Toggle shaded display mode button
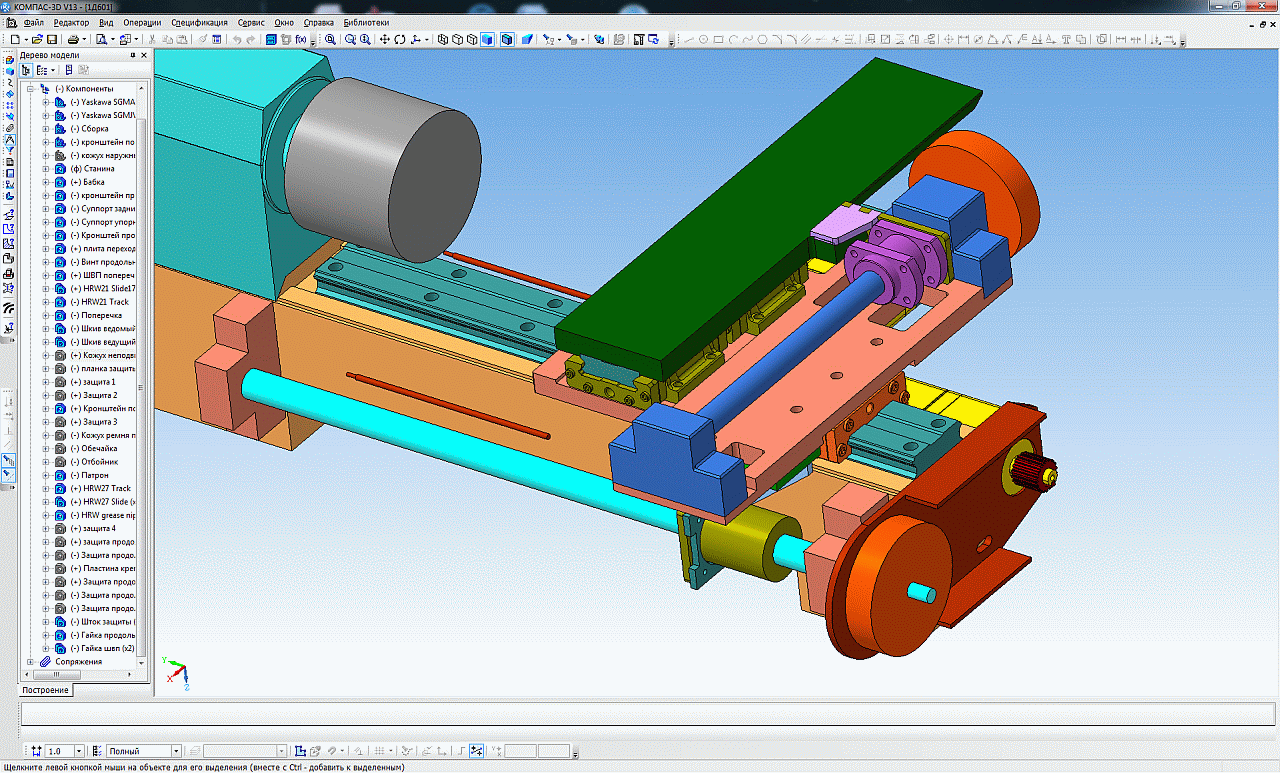The image size is (1280, 773). coord(487,39)
